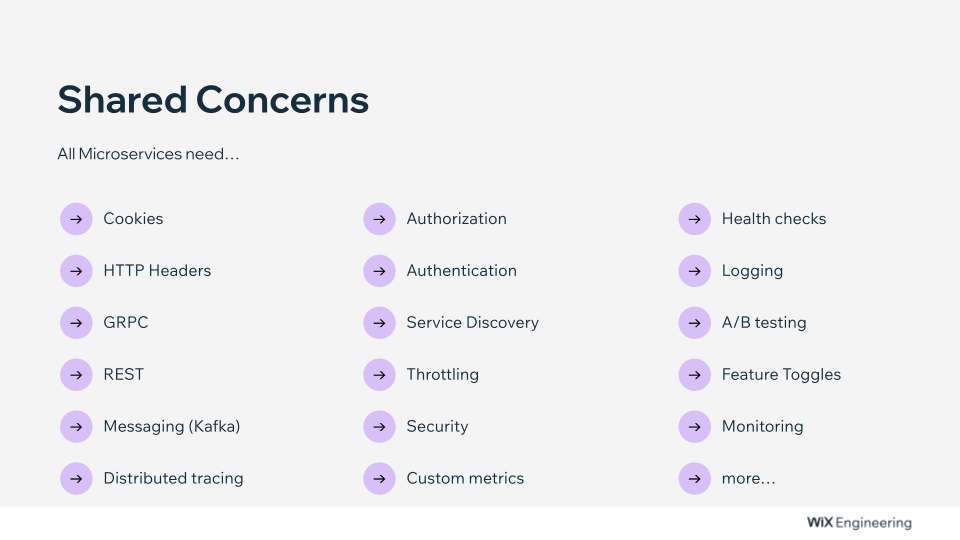960x540 pixels.
Task: Select the All Microservices need… subtitle
Action: tap(148, 154)
